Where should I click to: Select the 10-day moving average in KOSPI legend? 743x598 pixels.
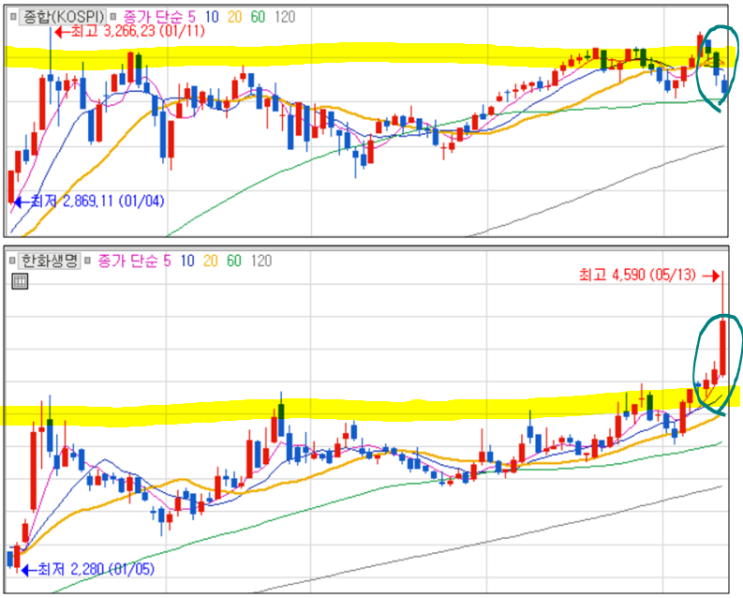point(211,17)
